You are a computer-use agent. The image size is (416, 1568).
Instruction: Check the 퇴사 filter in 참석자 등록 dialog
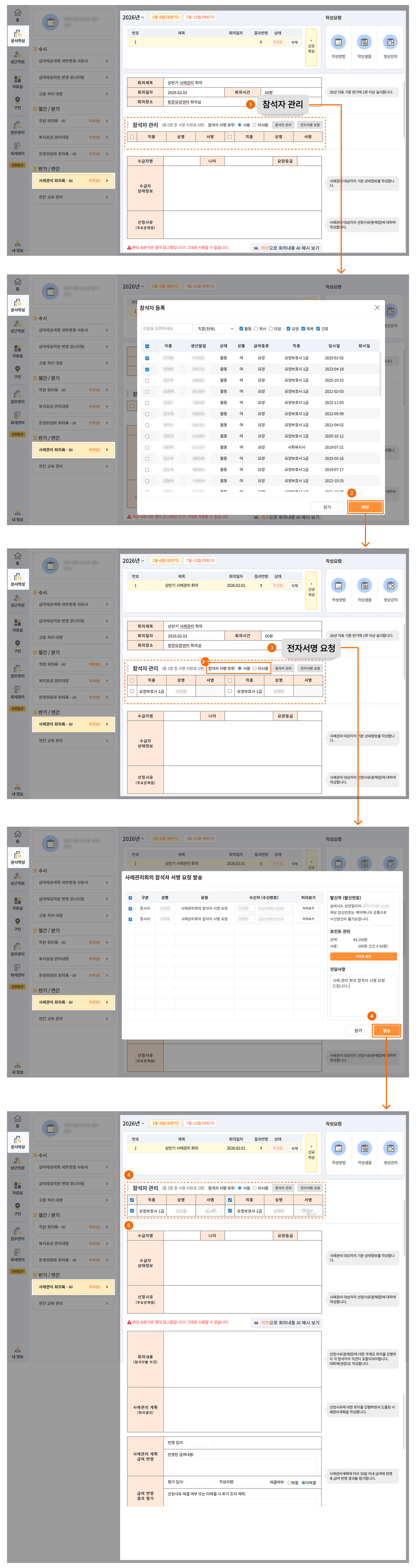tap(256, 329)
